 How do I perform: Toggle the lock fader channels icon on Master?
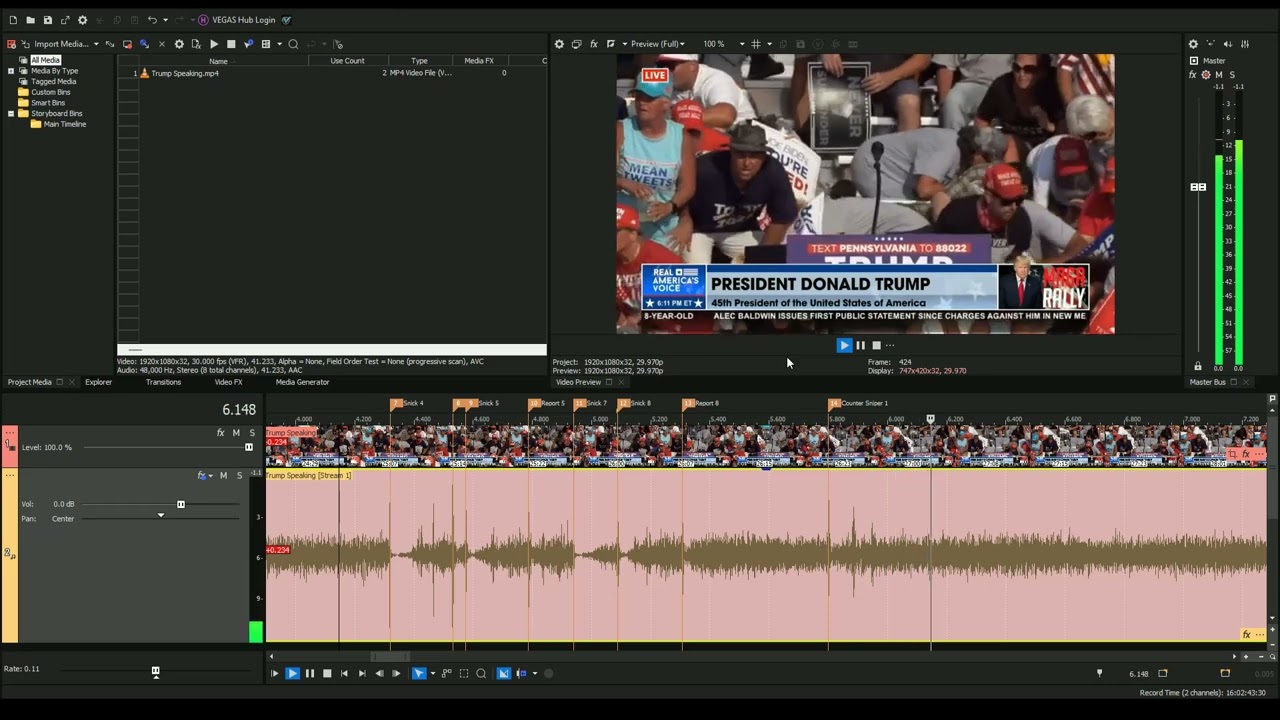1198,367
